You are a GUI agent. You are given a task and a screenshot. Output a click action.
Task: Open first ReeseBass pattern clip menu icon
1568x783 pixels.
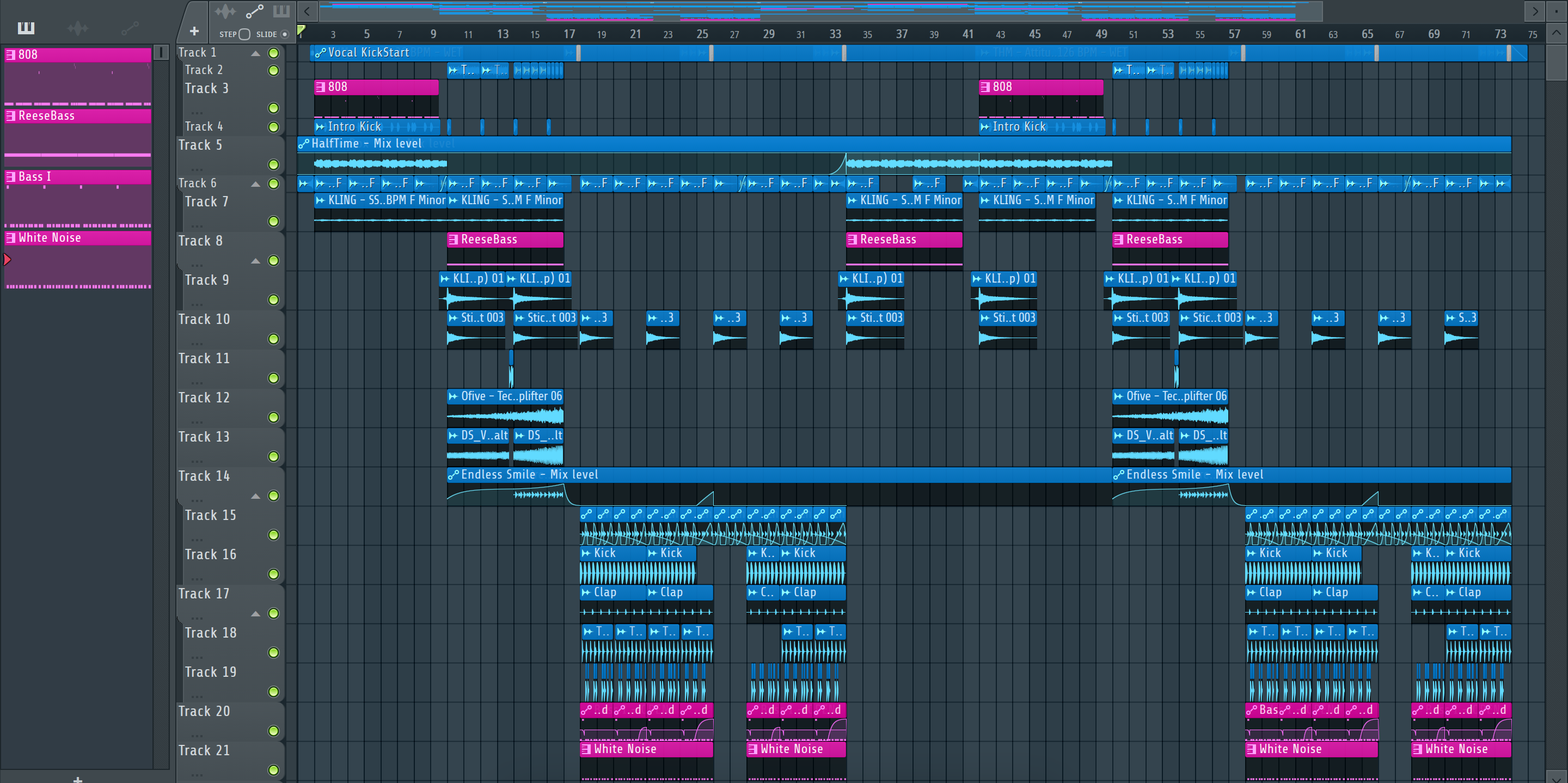coord(453,240)
